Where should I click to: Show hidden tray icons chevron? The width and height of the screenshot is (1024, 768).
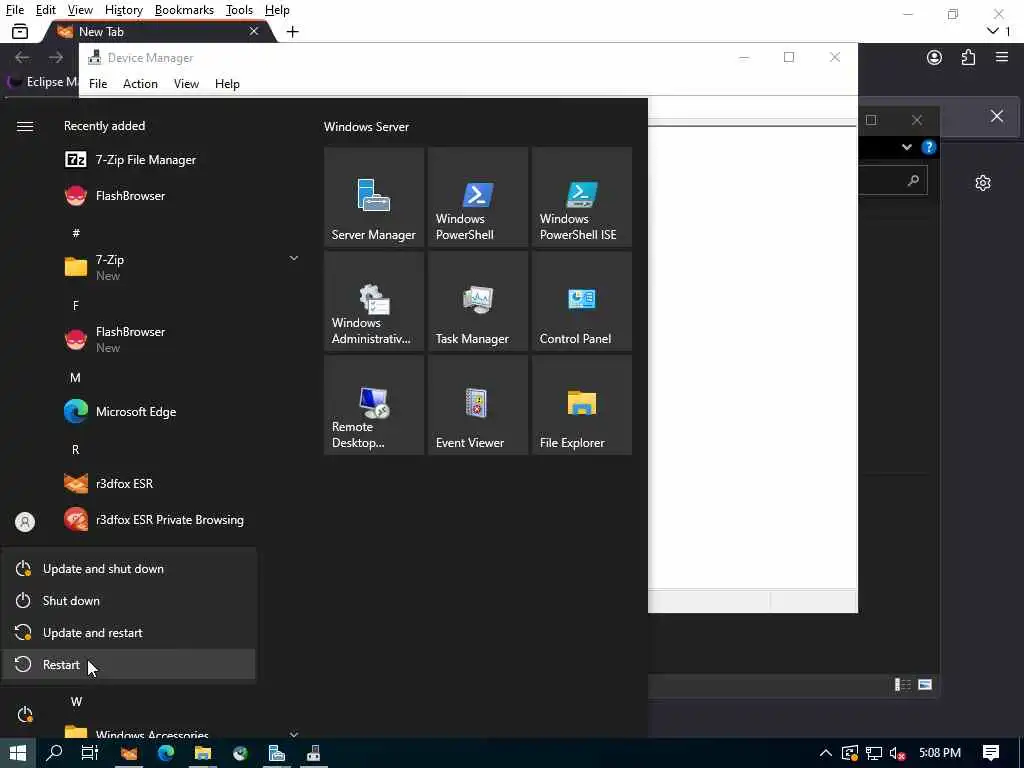pyautogui.click(x=825, y=753)
